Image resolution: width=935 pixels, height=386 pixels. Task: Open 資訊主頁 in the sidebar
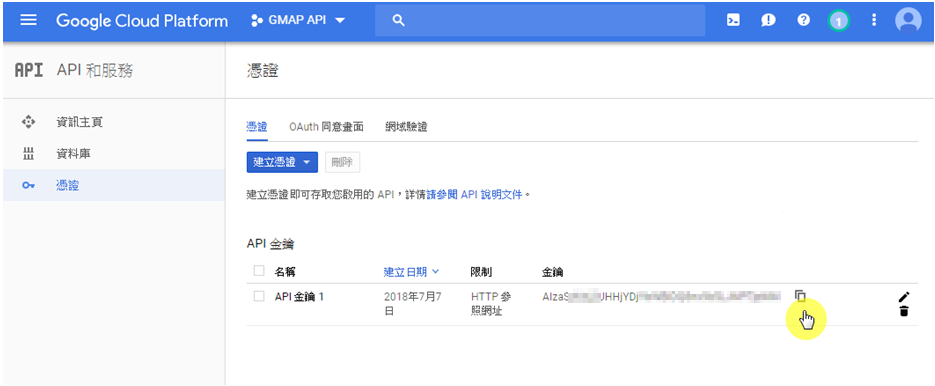[x=79, y=122]
